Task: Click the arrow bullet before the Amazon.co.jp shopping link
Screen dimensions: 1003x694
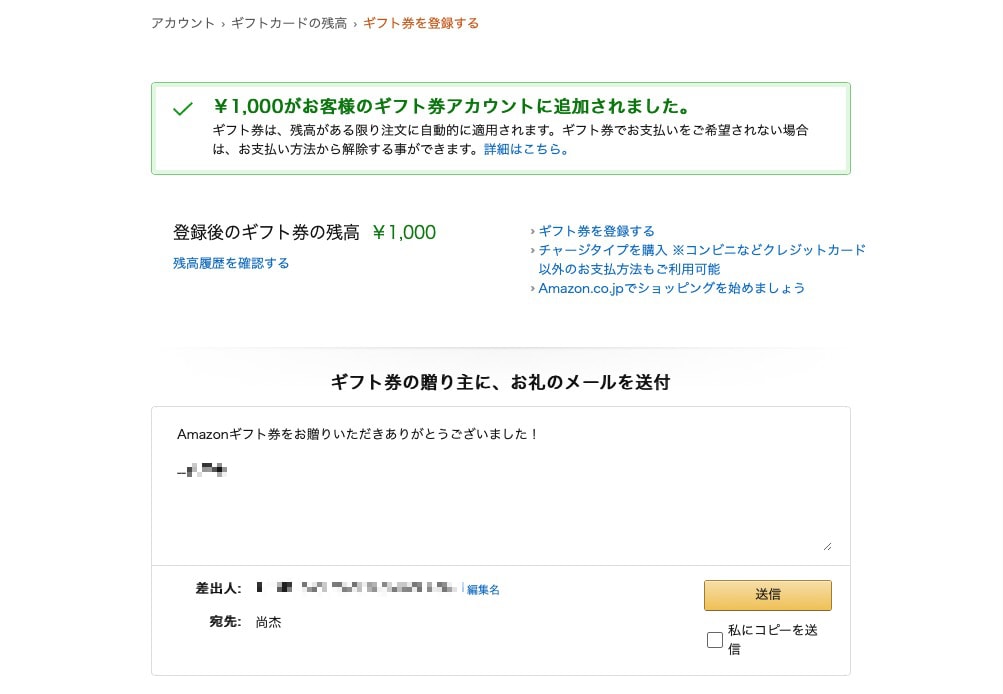Action: [x=533, y=288]
